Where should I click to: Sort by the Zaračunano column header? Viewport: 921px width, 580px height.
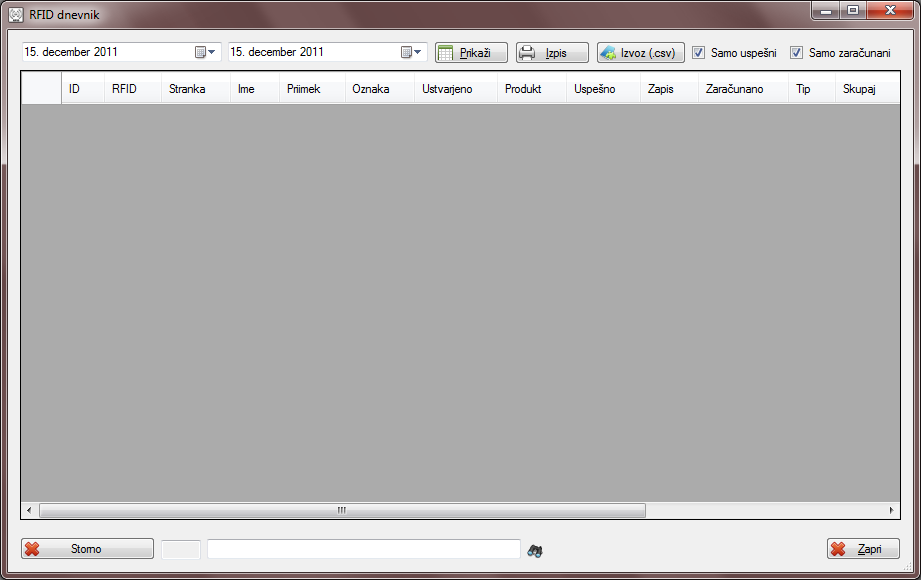click(743, 89)
